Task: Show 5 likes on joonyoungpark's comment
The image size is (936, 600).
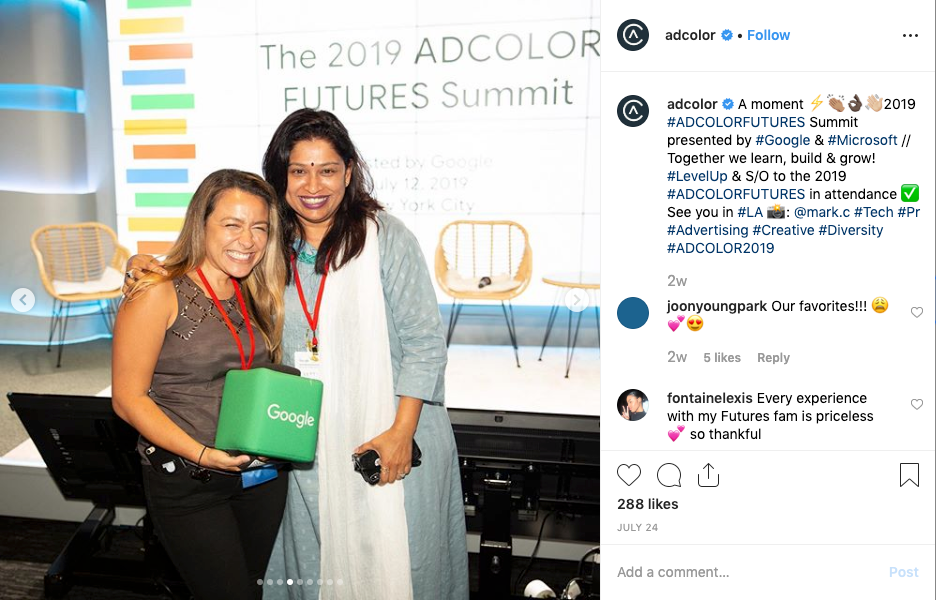Action: [722, 358]
